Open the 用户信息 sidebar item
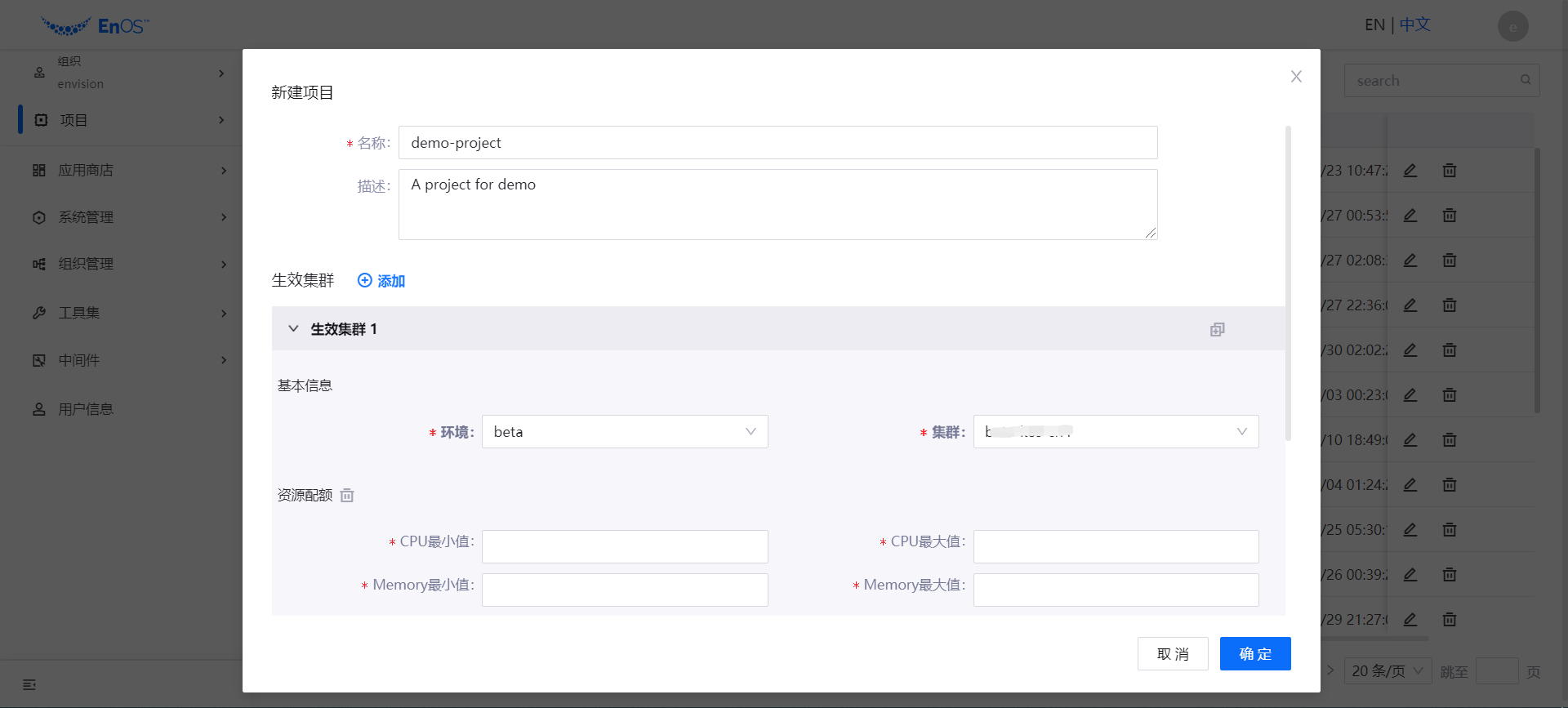Screen dimensions: 1568x708 click(121, 409)
